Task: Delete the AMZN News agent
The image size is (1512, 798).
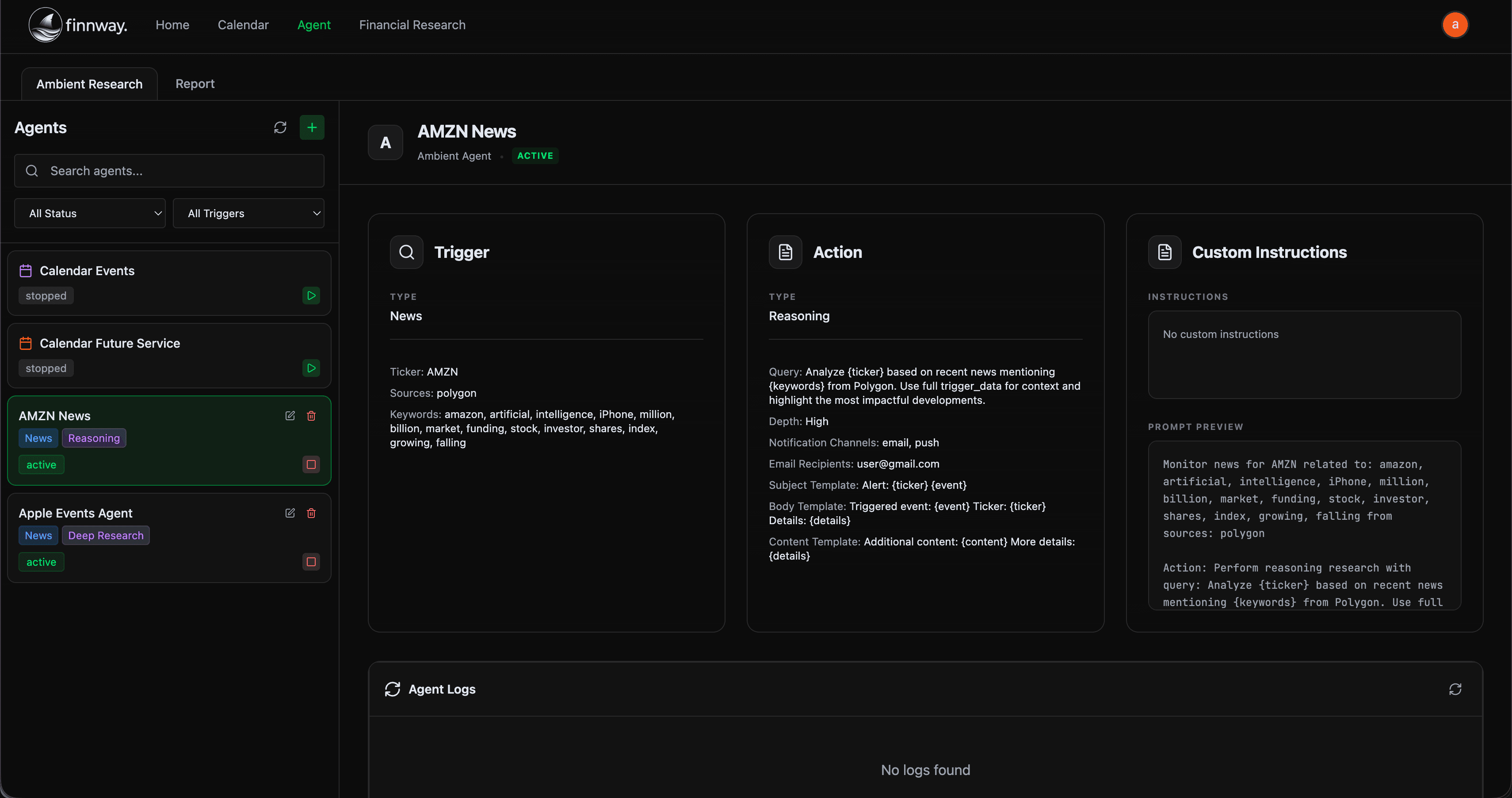Action: click(311, 416)
